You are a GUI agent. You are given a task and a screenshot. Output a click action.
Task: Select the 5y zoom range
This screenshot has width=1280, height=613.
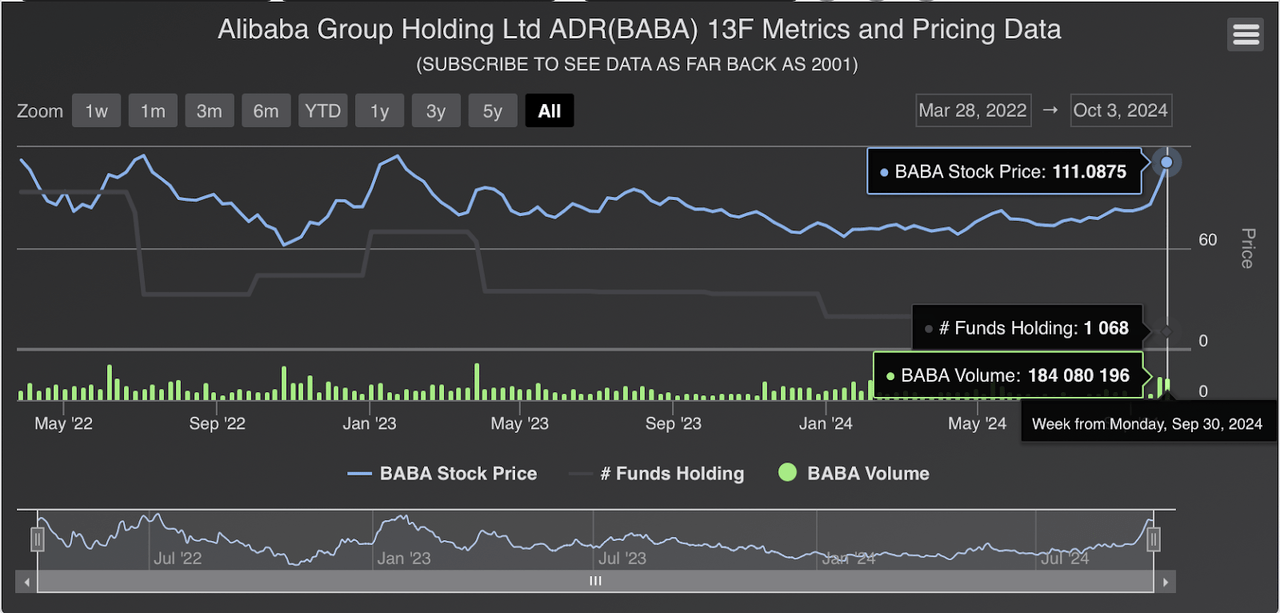point(493,111)
